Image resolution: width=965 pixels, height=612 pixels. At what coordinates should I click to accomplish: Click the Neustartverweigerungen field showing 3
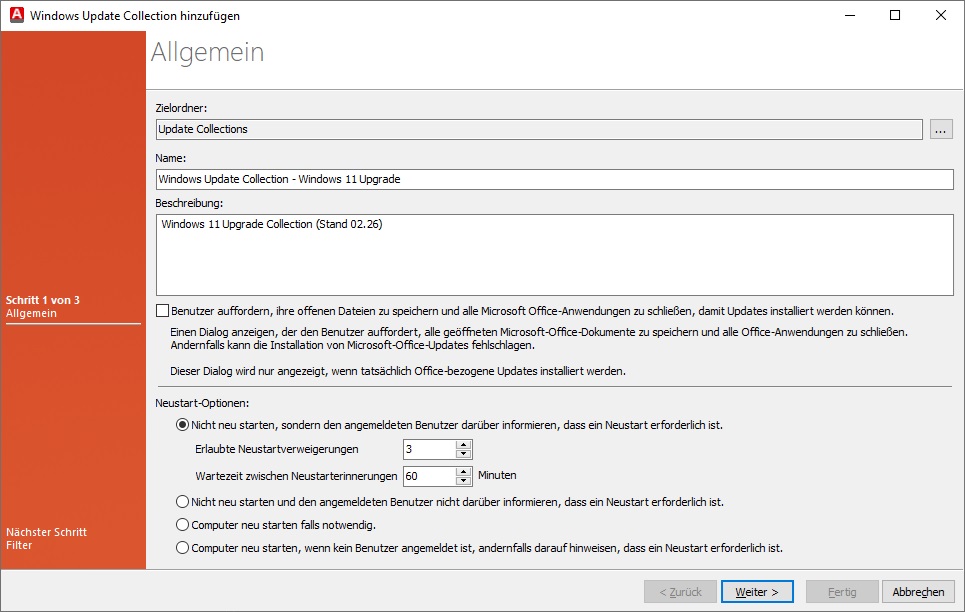(x=430, y=449)
